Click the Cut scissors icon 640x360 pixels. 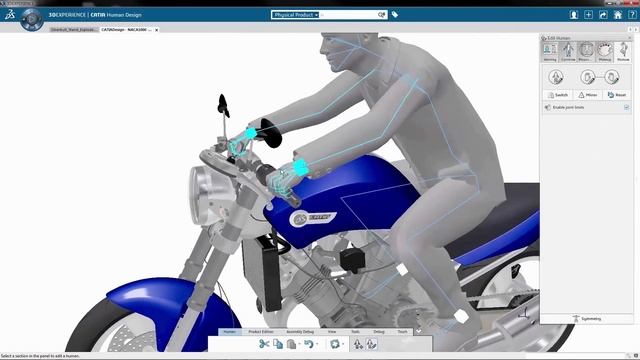pyautogui.click(x=264, y=344)
